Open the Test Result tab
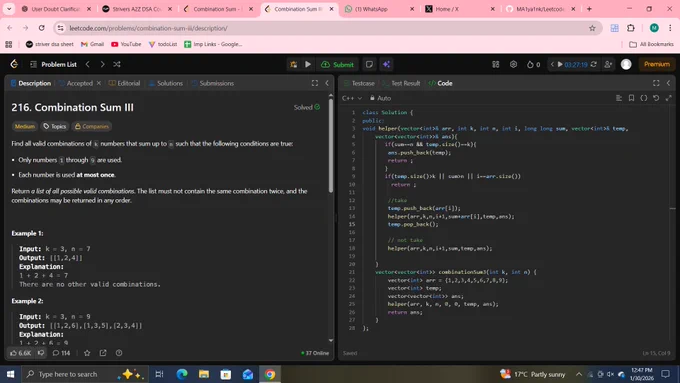 401,83
